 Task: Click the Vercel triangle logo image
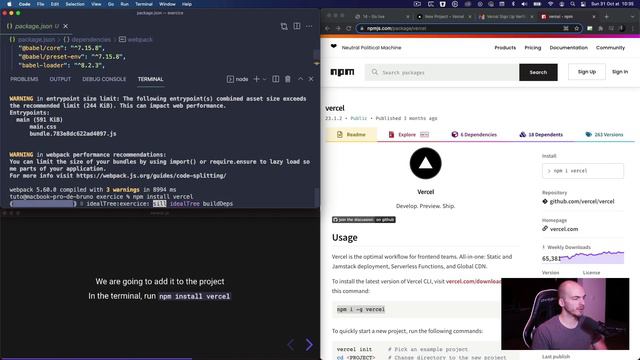[x=425, y=163]
